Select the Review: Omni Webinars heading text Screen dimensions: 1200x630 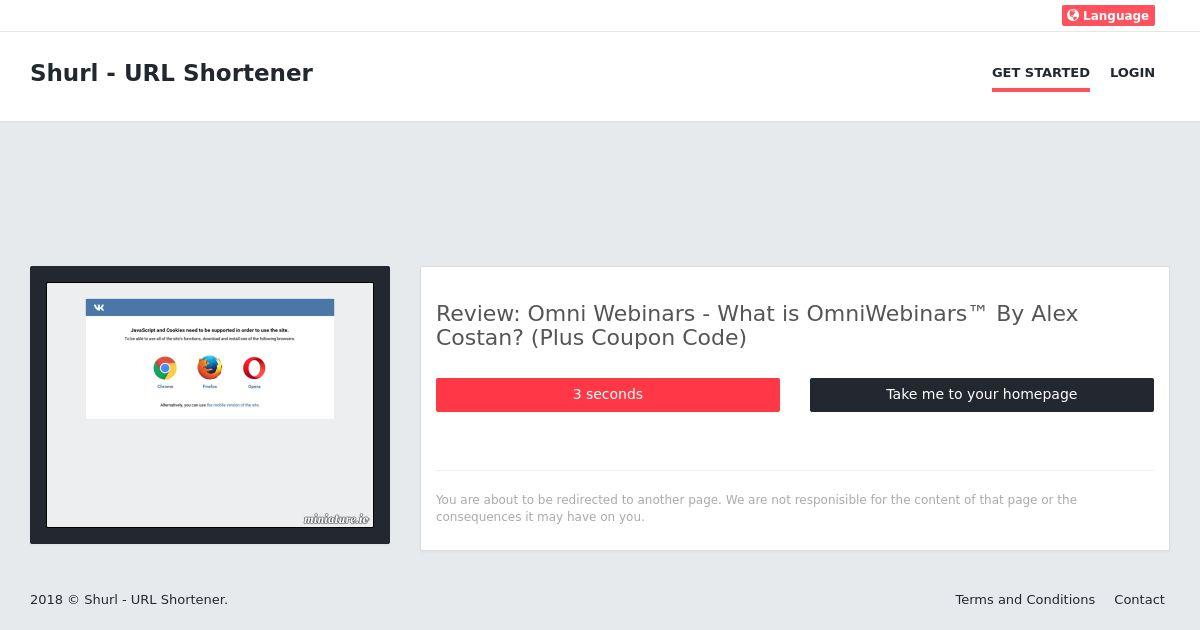click(757, 326)
